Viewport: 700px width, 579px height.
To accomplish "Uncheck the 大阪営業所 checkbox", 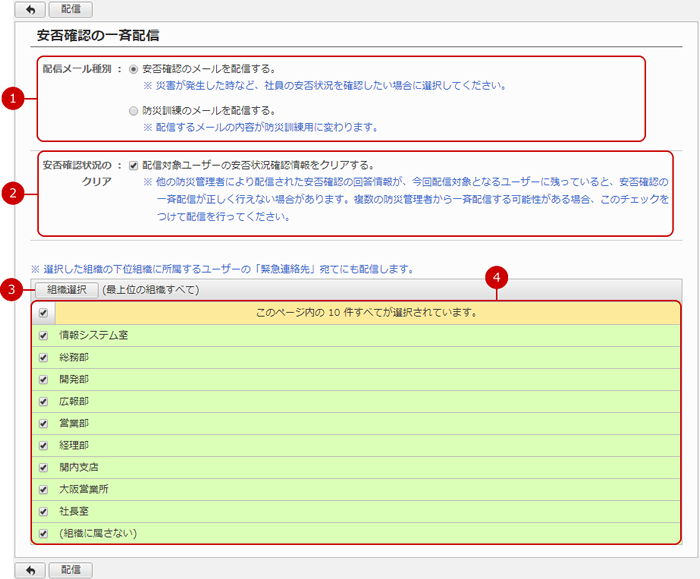I will [42, 489].
